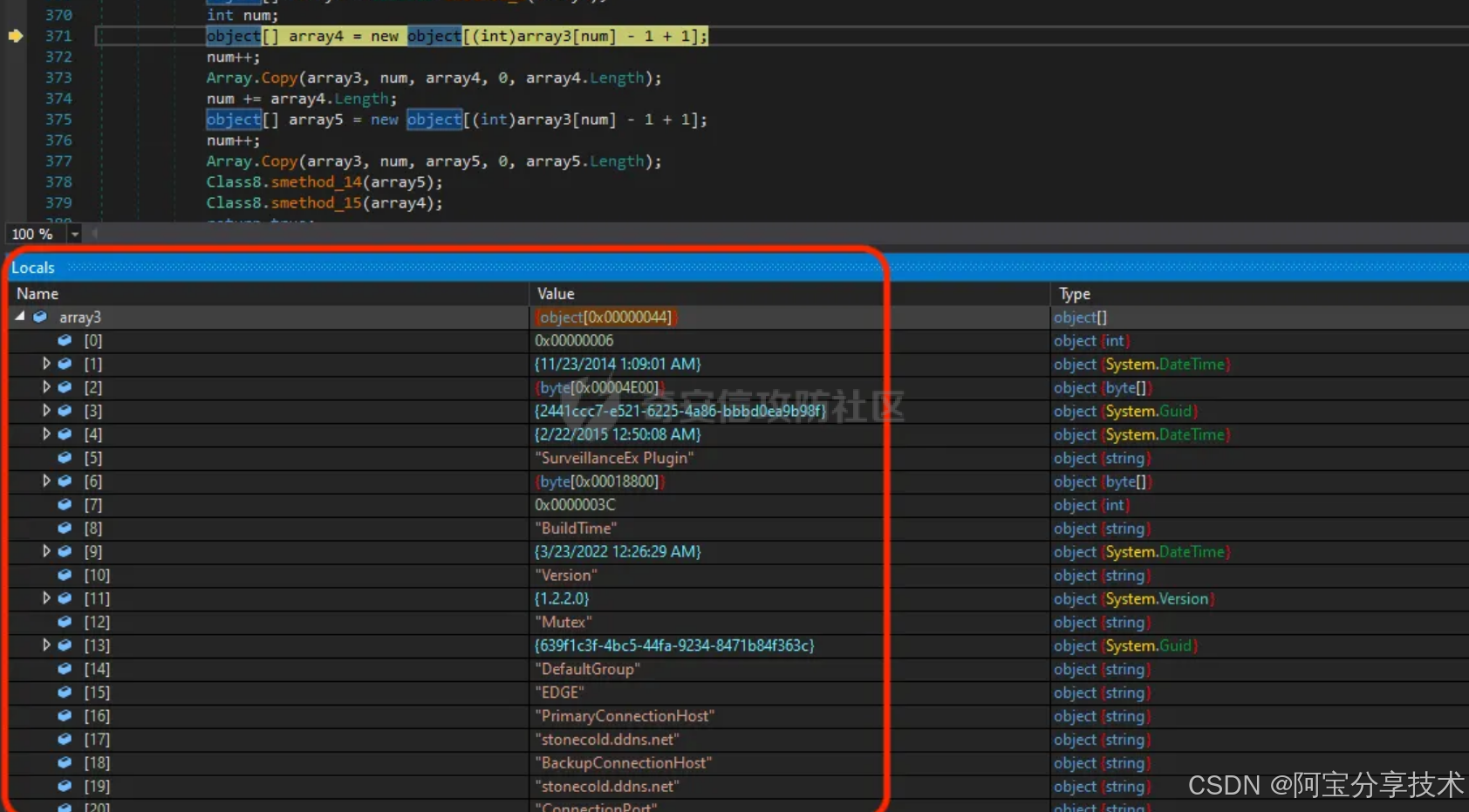This screenshot has height=812, width=1469.
Task: Select the object[0x00000044] value
Action: [605, 317]
